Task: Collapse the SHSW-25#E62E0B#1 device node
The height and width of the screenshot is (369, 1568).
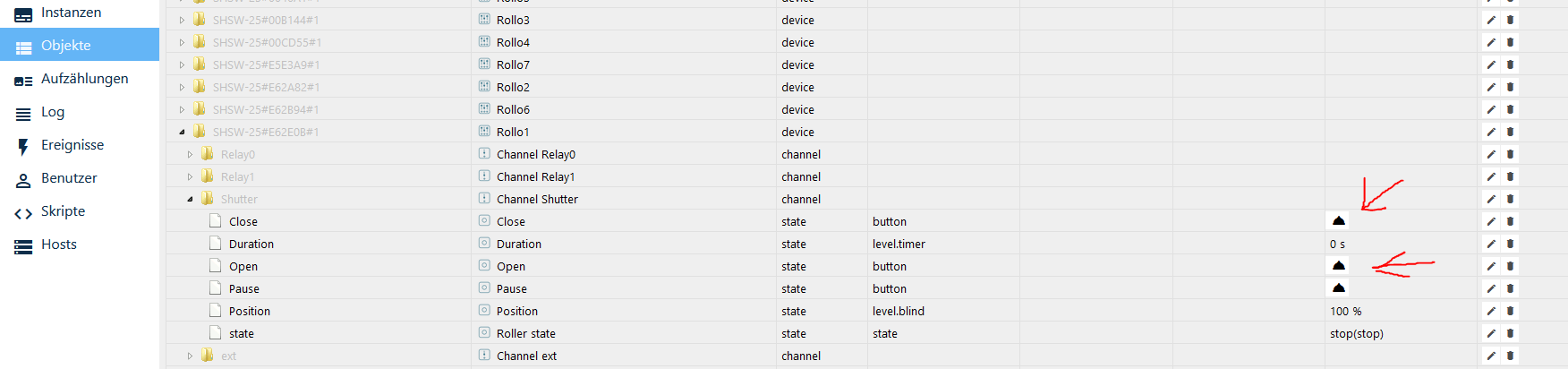Action: 182,132
